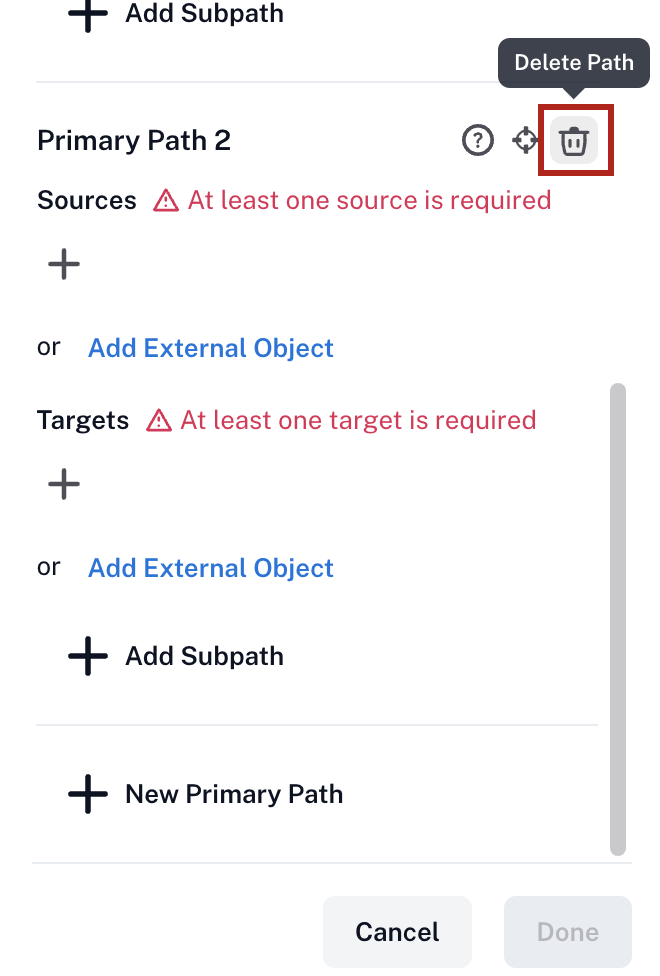Open the help icon beside Primary Path 2
Viewport: 660px width, 976px height.
point(478,140)
